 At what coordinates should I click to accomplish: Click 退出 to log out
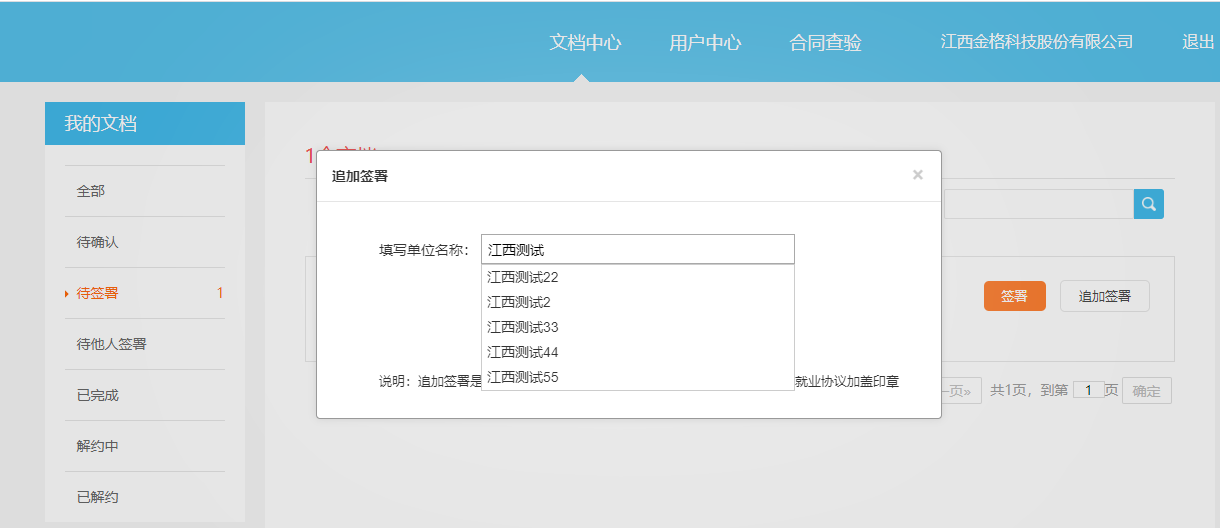point(1197,42)
